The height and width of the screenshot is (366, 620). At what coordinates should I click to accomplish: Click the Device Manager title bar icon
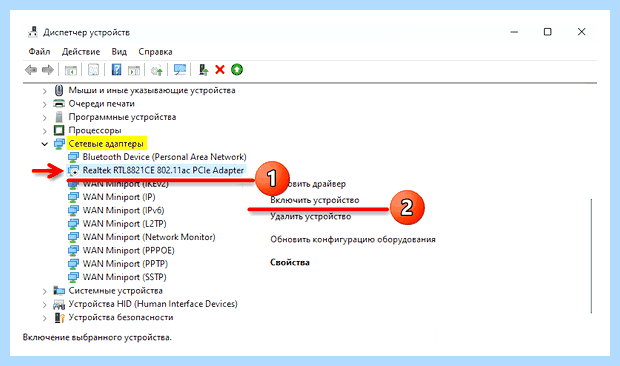33,32
